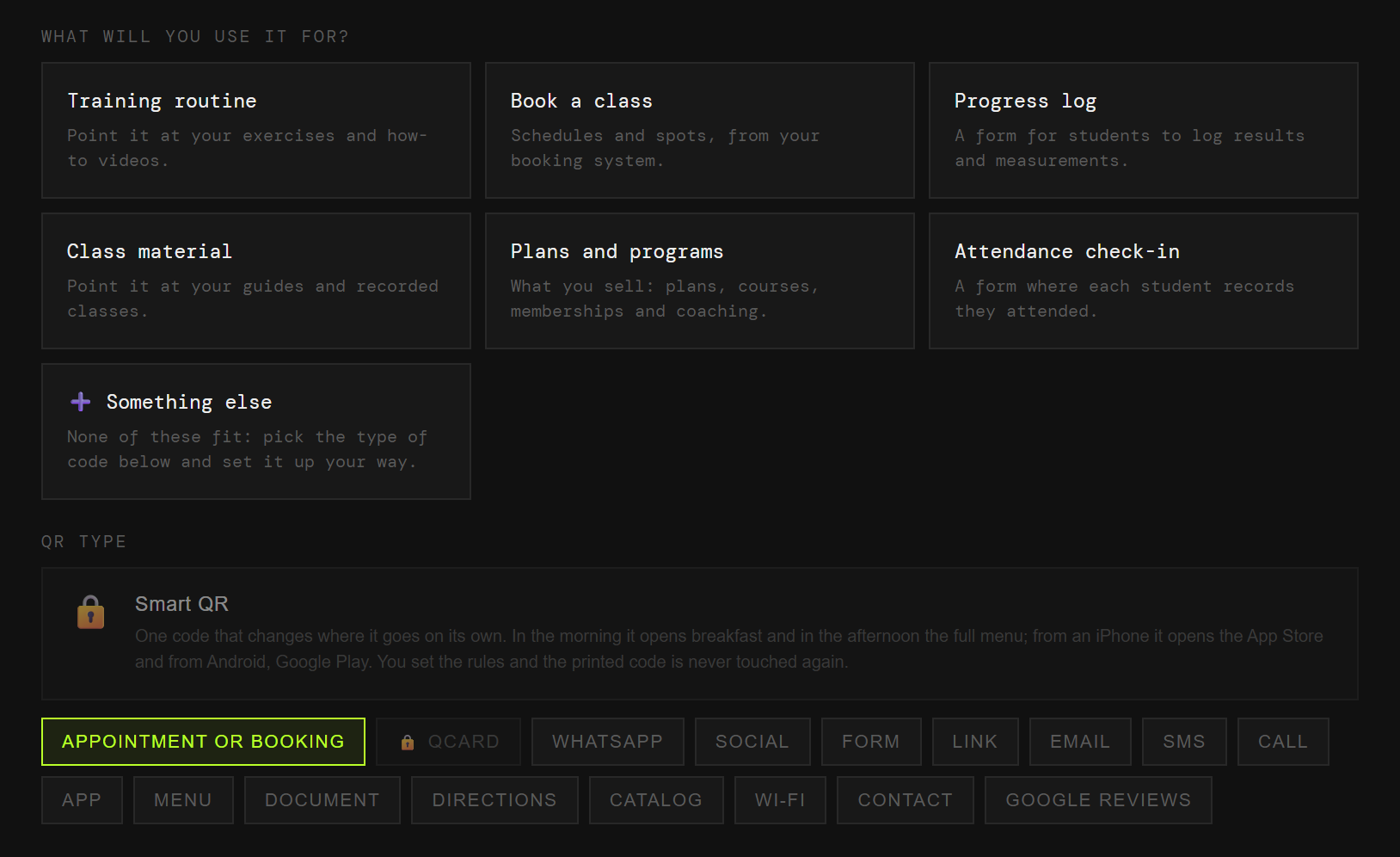Select the Google Reviews QR type
Screen dimensions: 1400x857
click(1098, 800)
